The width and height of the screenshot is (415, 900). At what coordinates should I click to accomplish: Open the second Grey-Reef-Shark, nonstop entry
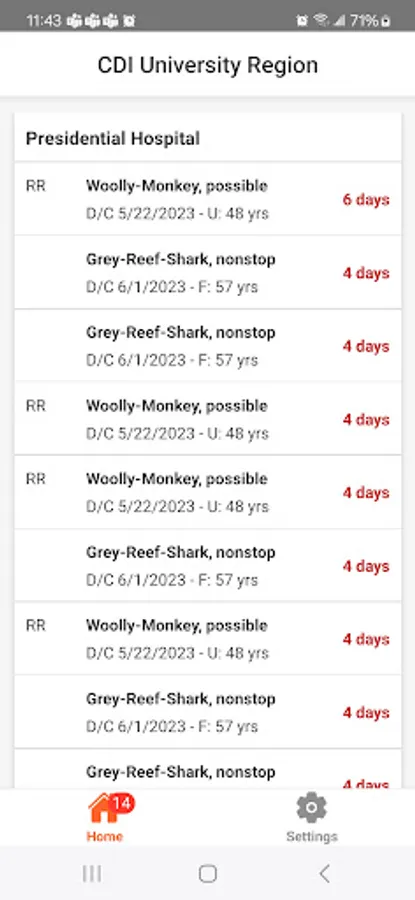[x=208, y=346]
